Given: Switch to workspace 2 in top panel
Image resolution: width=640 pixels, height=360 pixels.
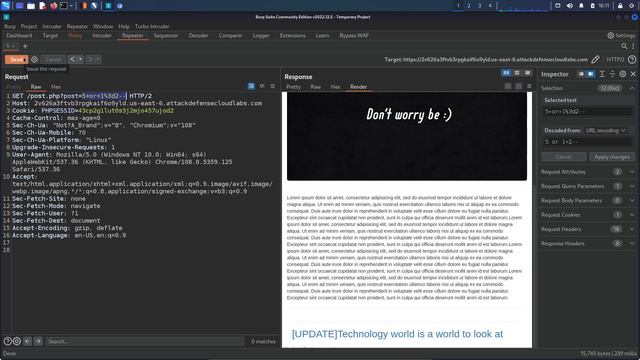Looking at the screenshot, I should (469, 6).
